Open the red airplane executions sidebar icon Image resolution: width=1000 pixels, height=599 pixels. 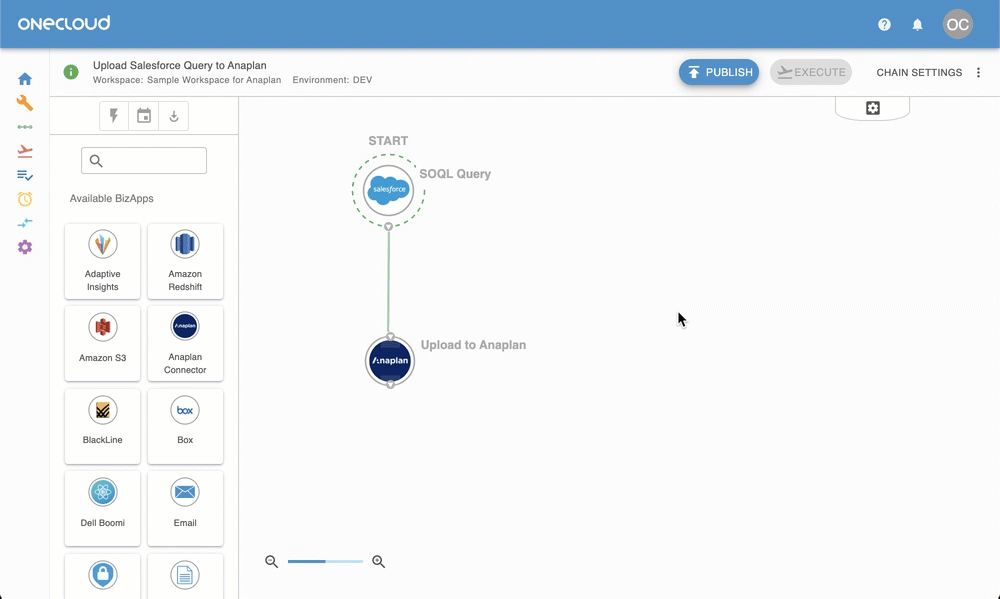(25, 151)
